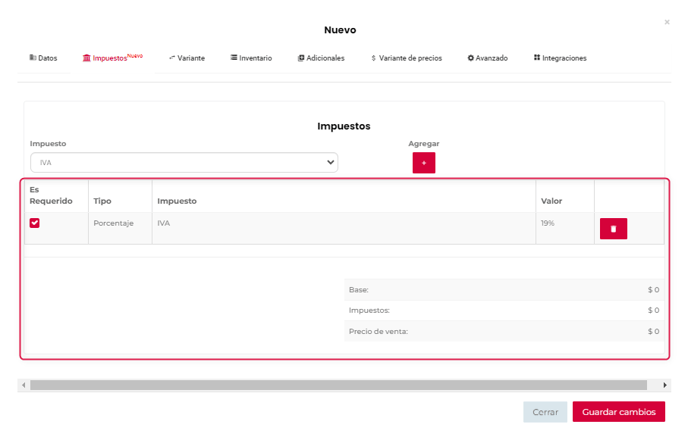Select the Integraciones tab
The image size is (688, 440).
[x=560, y=58]
